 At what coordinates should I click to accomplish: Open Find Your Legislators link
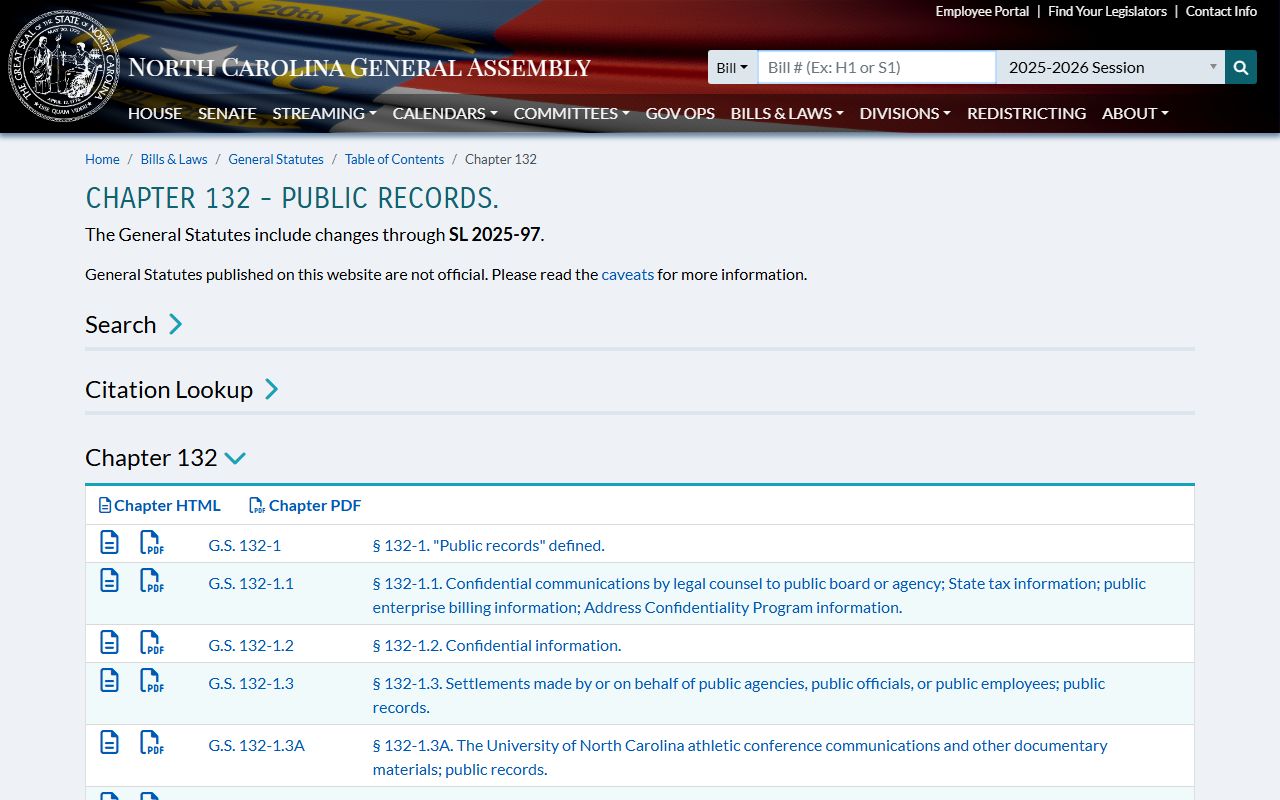point(1107,11)
